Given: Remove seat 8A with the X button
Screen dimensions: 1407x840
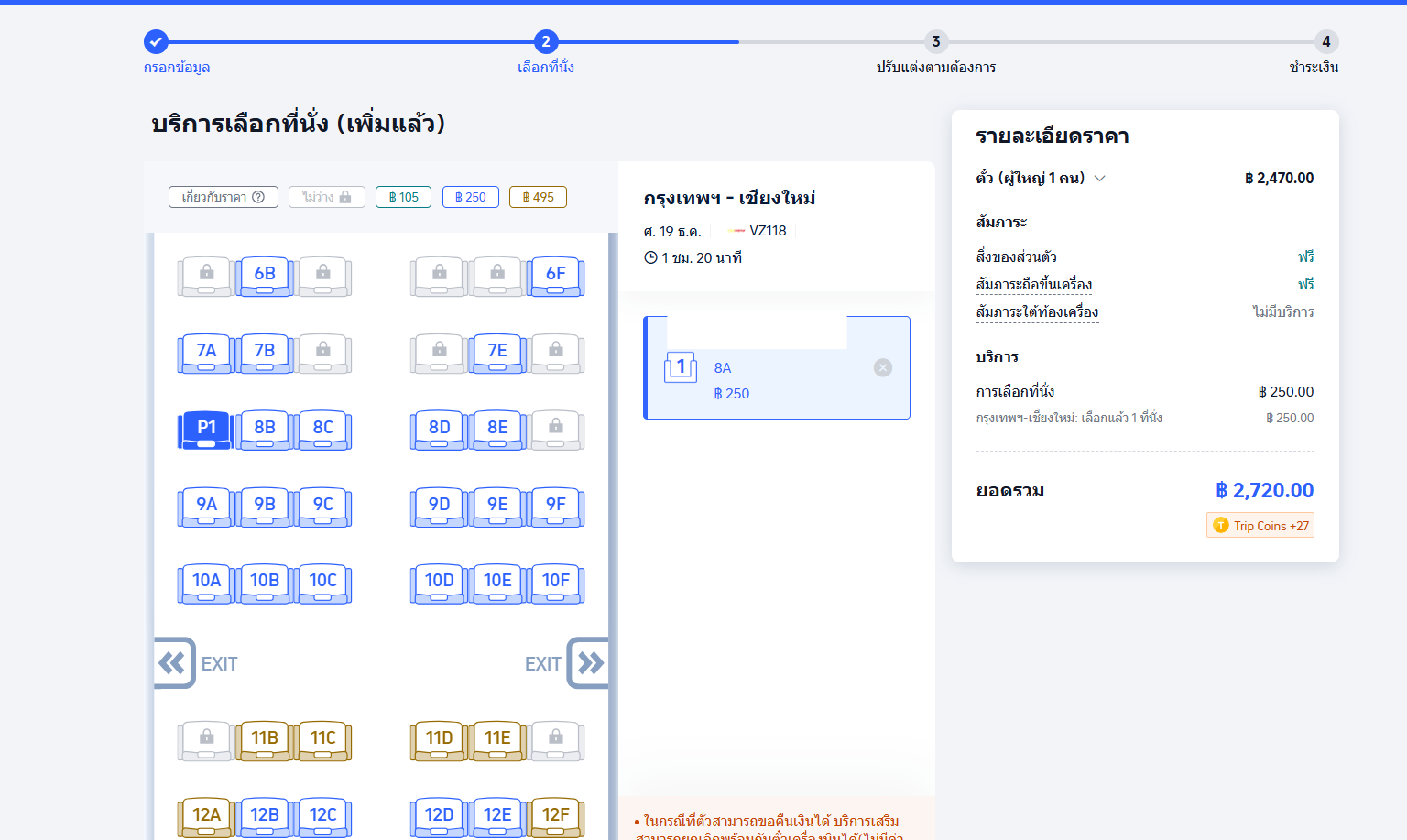Looking at the screenshot, I should point(883,368).
